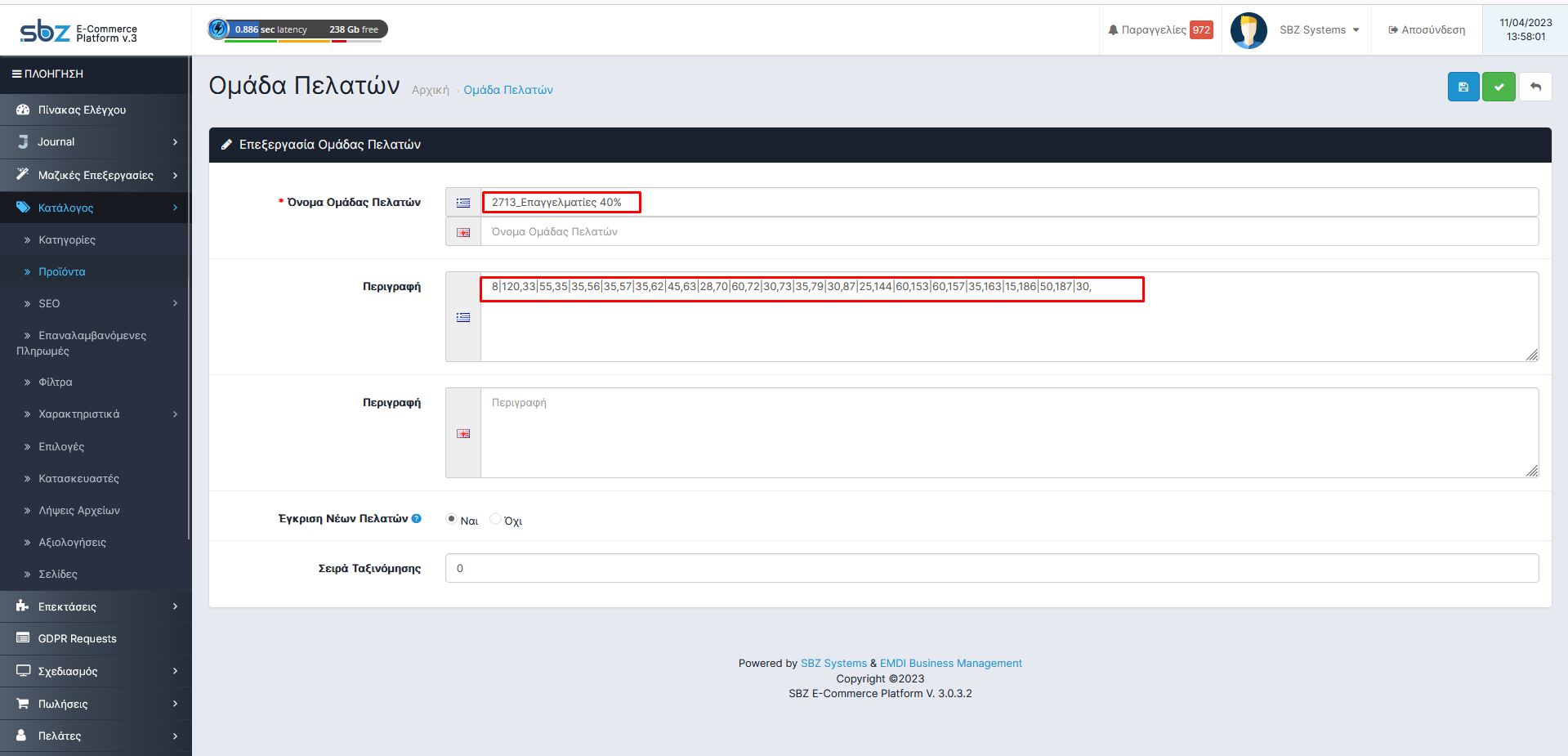Open the SBZ Systems user dropdown
This screenshot has height=756, width=1568.
pyautogui.click(x=1319, y=30)
